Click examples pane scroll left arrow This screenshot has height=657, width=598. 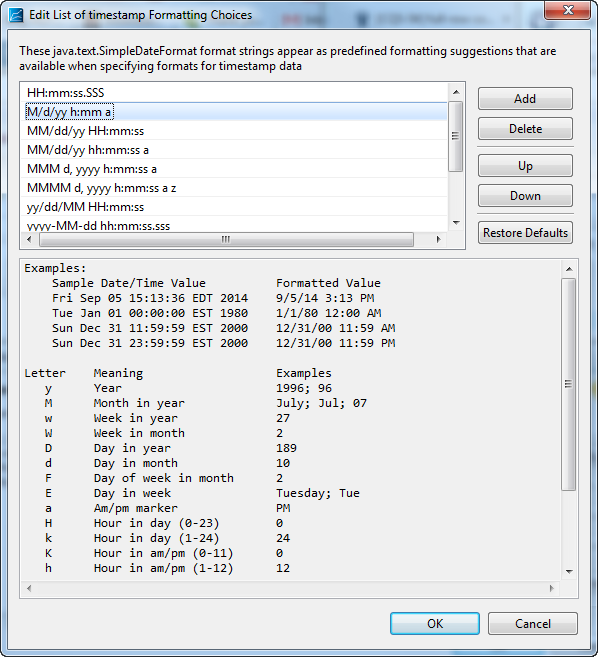tap(29, 588)
